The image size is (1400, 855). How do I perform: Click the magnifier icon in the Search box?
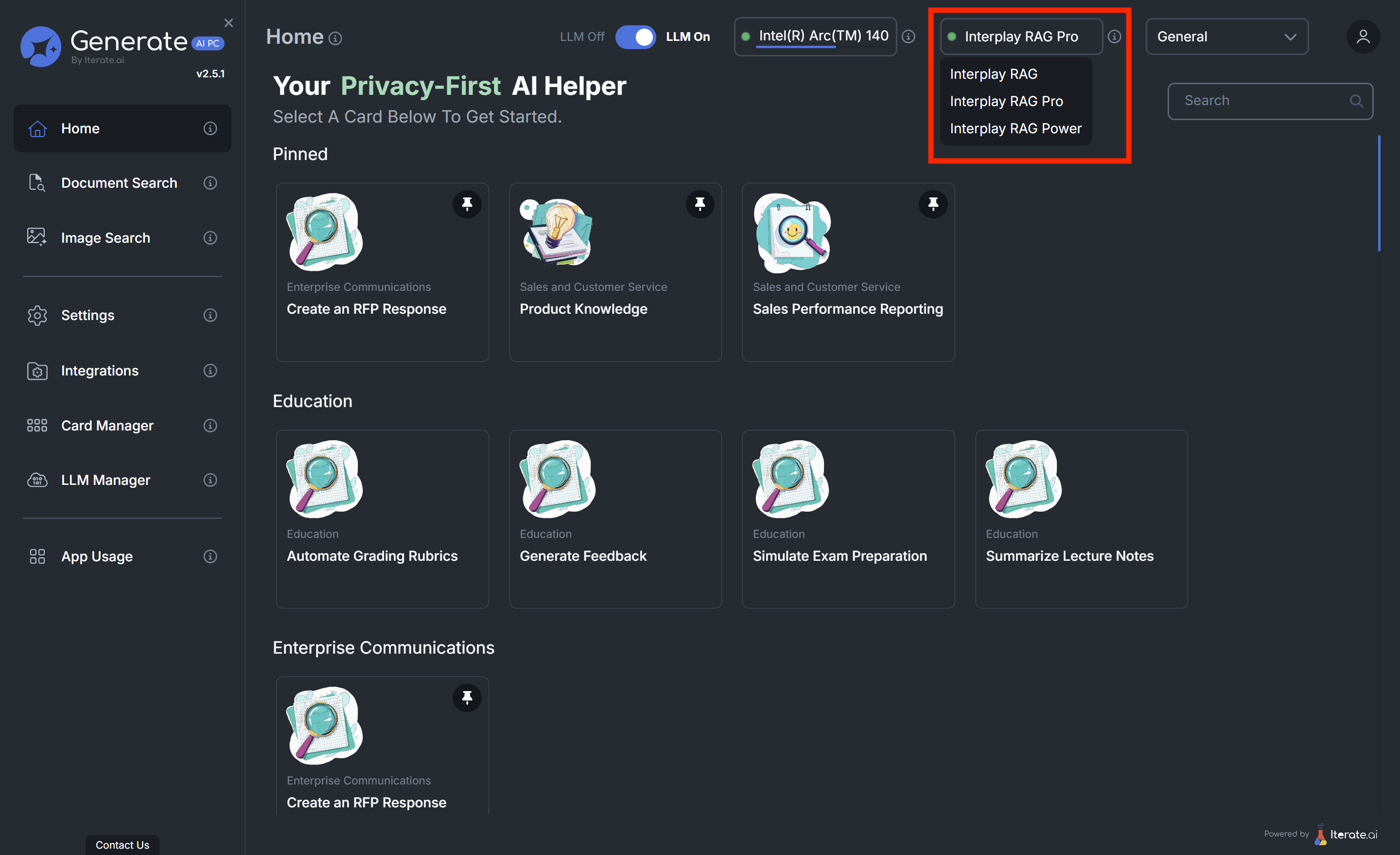pyautogui.click(x=1356, y=101)
